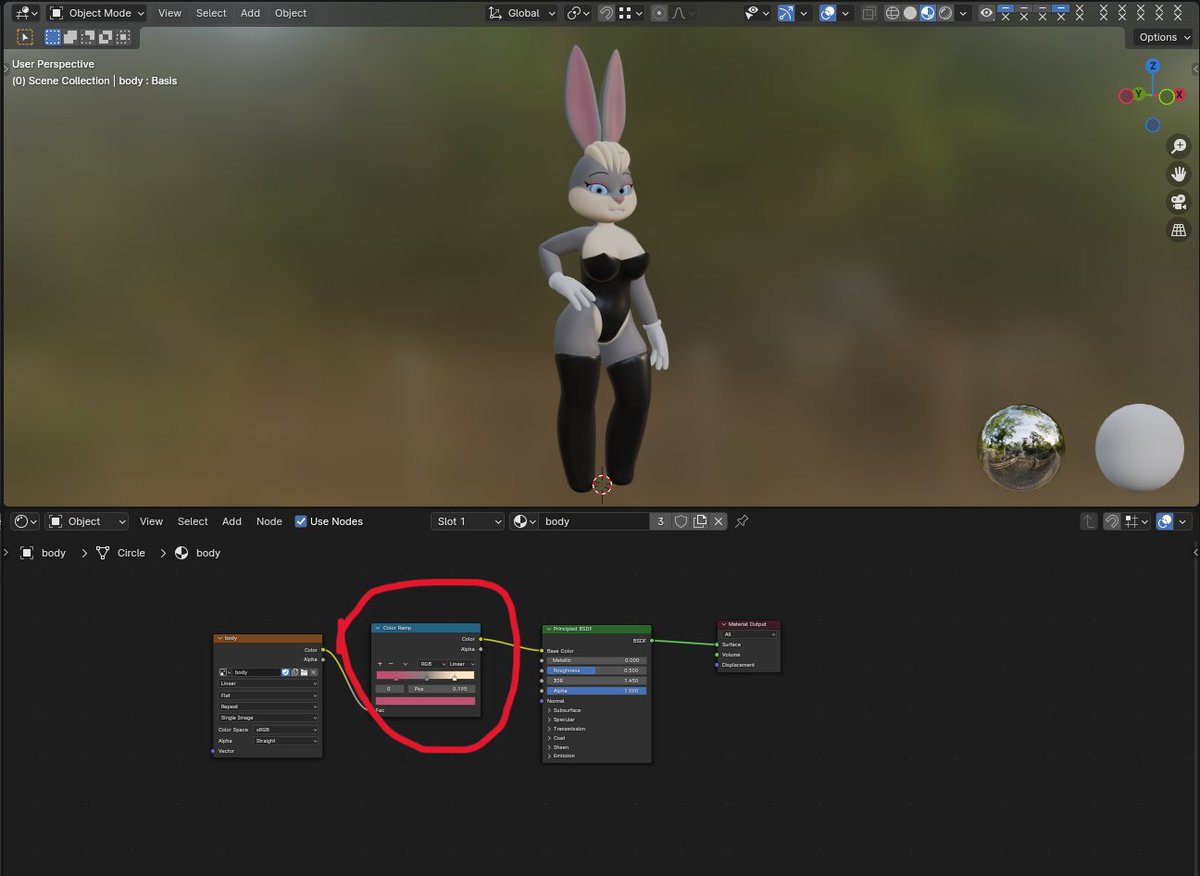1200x876 pixels.
Task: Expand the Subsurface panel in Principled BSDF
Action: pyautogui.click(x=565, y=710)
